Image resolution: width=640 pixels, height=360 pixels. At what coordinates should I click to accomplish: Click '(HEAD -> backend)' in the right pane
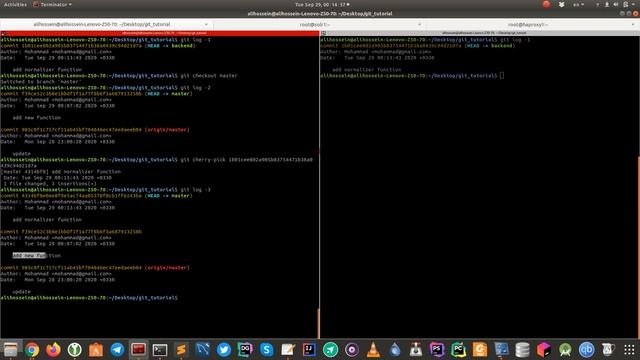[x=489, y=46]
